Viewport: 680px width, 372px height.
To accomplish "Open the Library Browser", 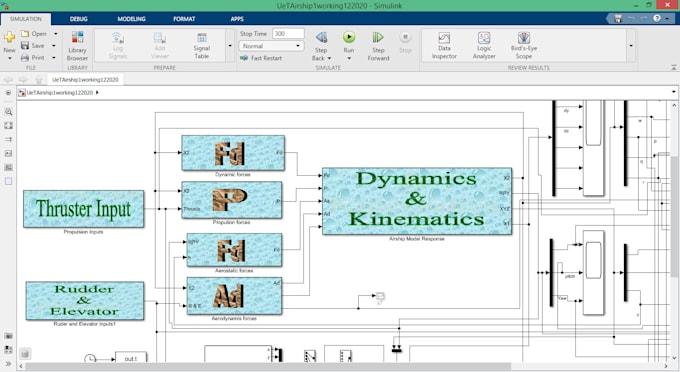I will pos(78,46).
